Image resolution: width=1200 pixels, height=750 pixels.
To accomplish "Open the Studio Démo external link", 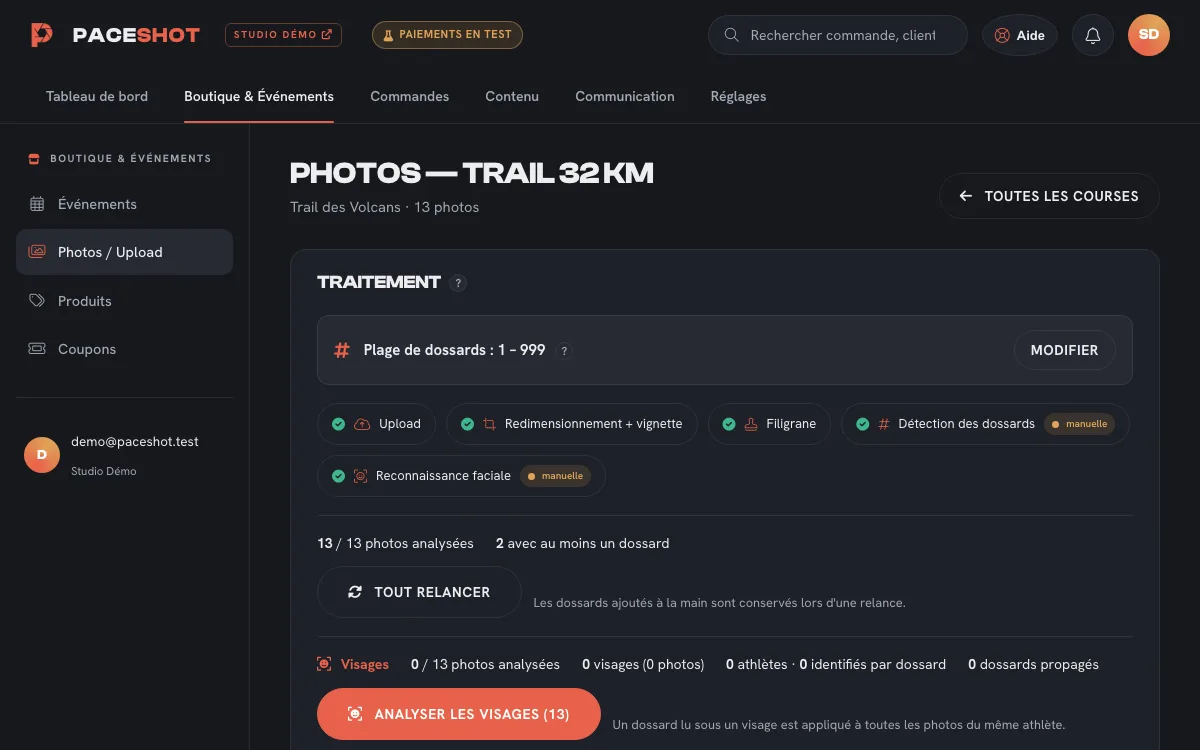I will 283,35.
